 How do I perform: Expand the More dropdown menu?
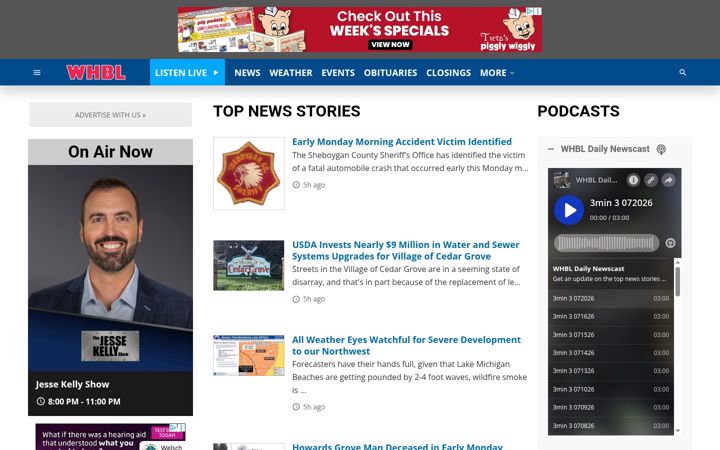497,73
